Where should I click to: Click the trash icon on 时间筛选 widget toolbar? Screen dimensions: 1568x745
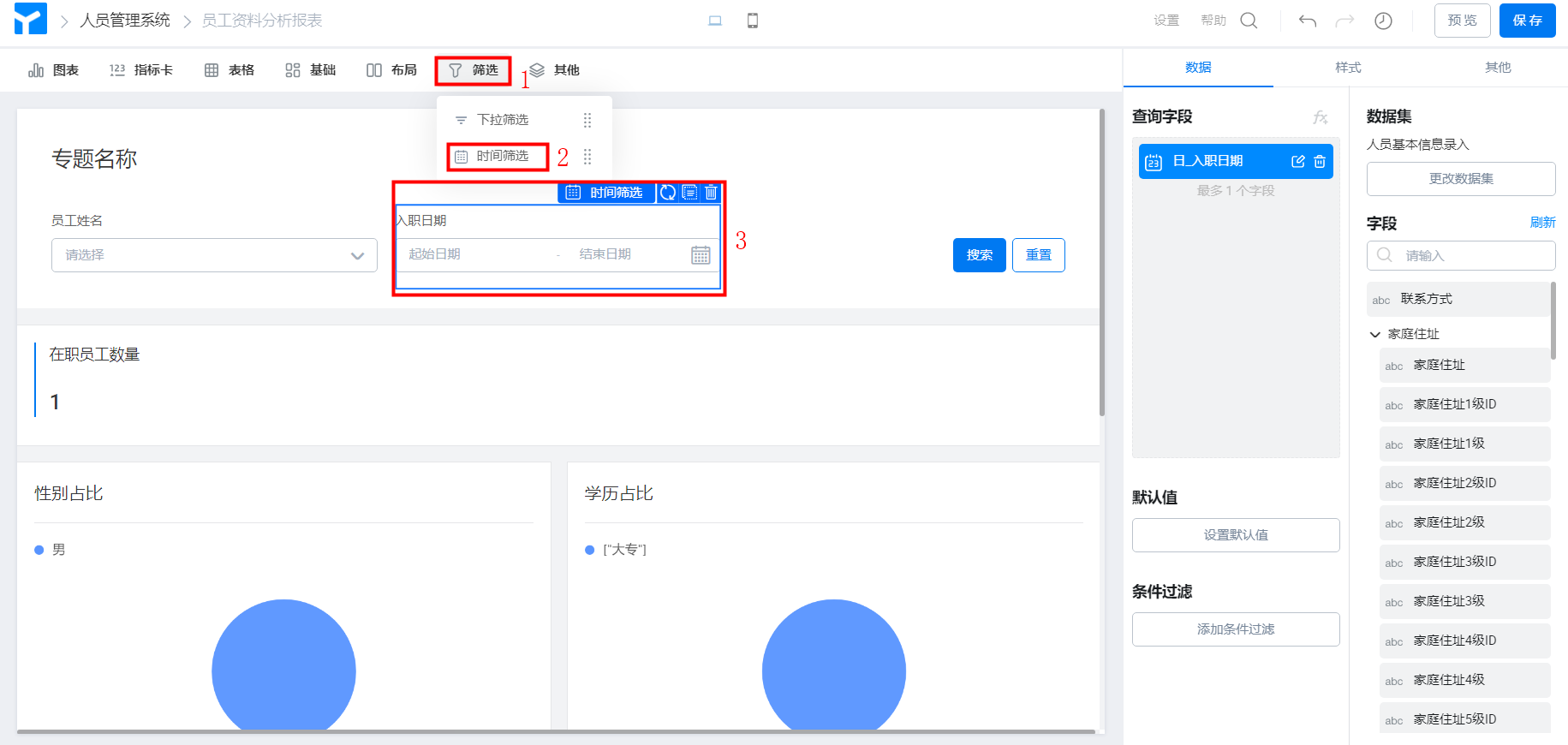pyautogui.click(x=711, y=193)
